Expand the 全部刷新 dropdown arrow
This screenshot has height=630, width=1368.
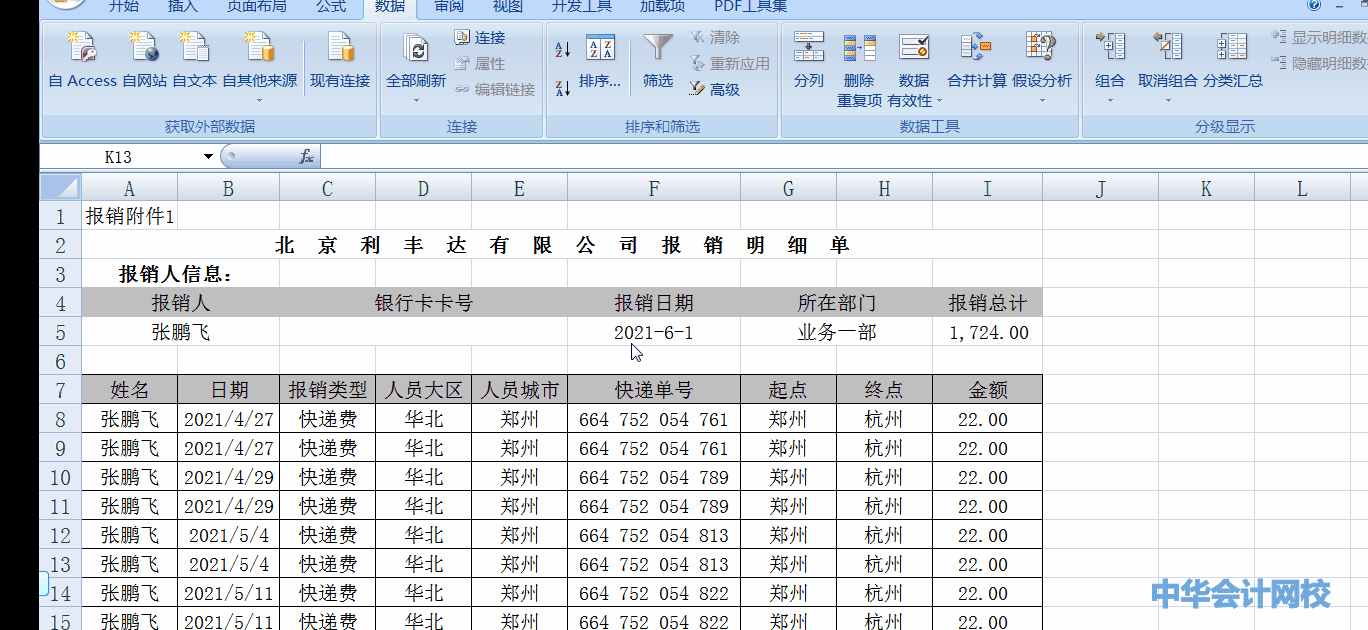point(416,99)
